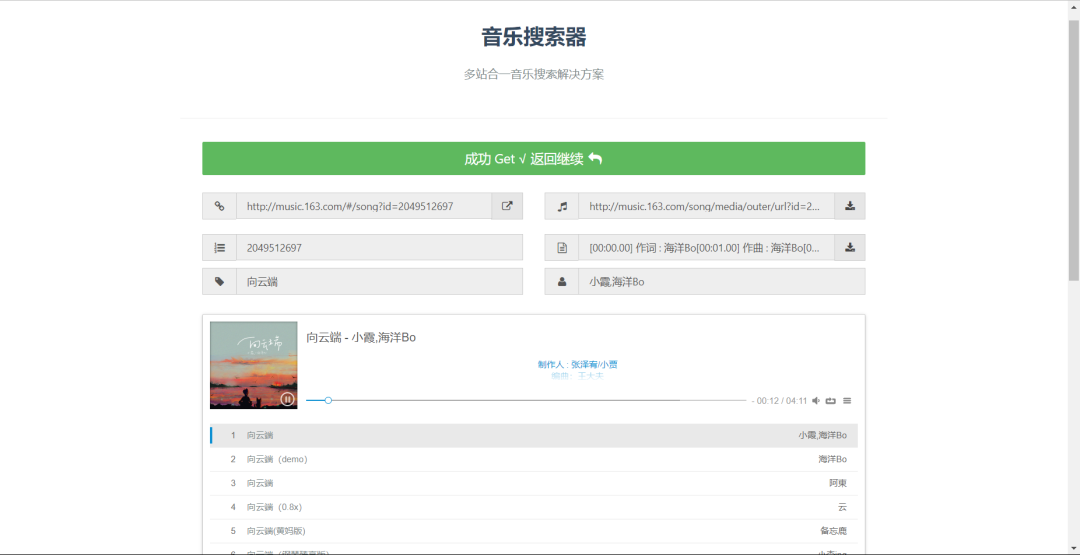Play track 4 向云端 (0.8x)
The image size is (1080, 555).
coord(534,507)
